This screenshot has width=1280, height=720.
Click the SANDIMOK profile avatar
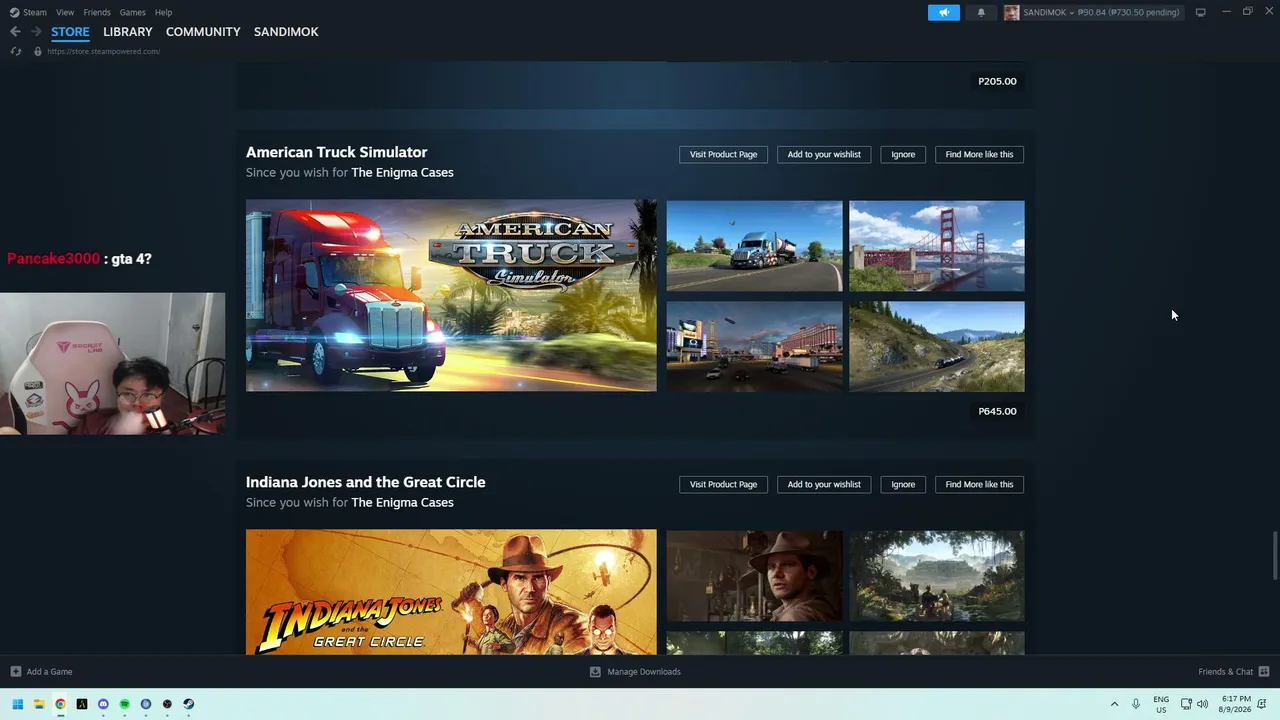click(x=1011, y=12)
